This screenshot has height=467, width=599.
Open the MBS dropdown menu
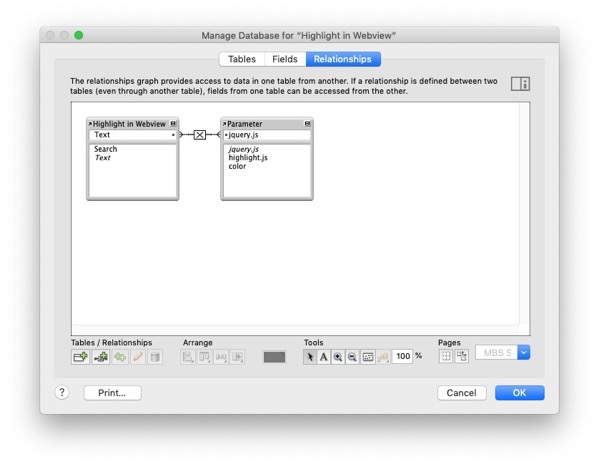coord(524,352)
